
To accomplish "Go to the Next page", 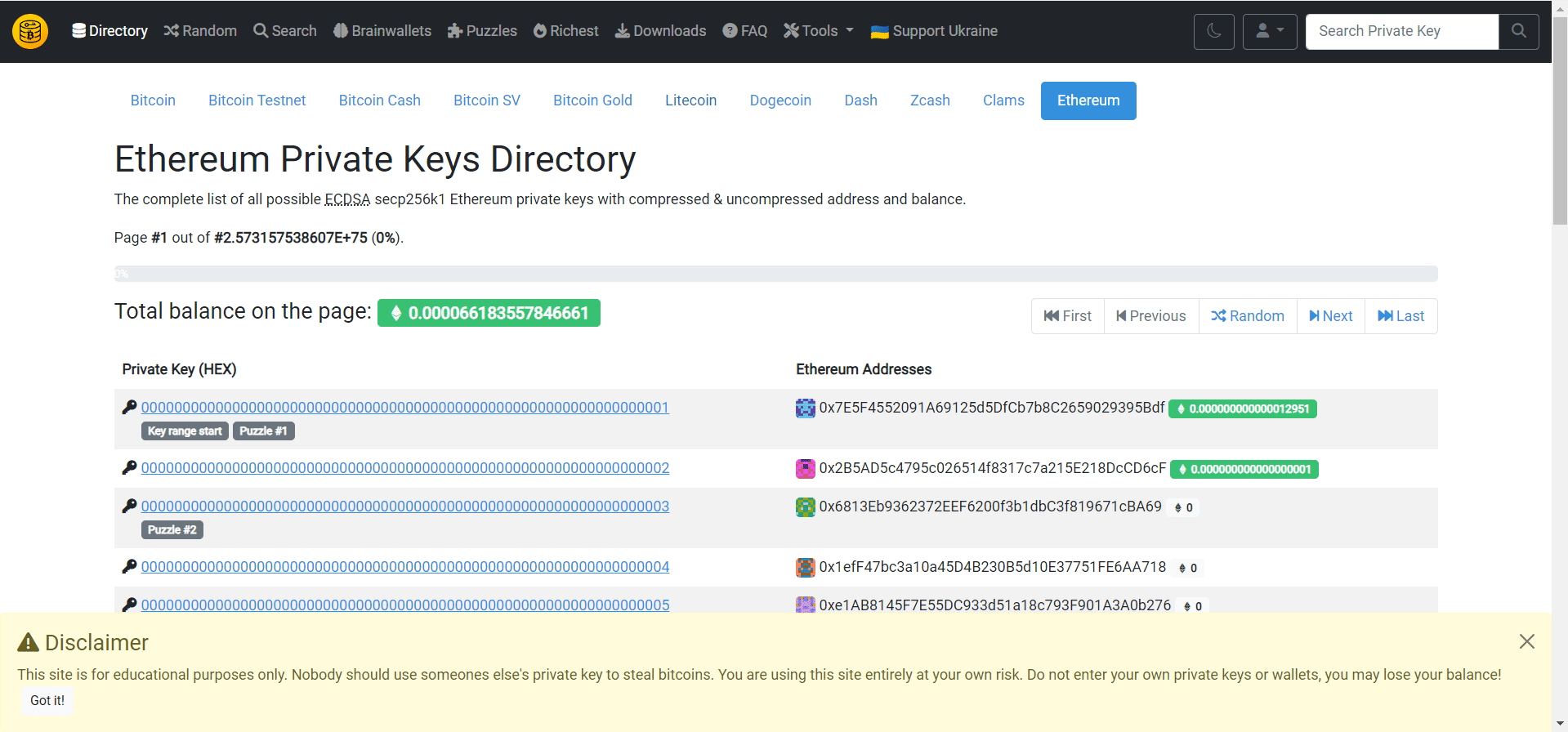I will pyautogui.click(x=1330, y=316).
